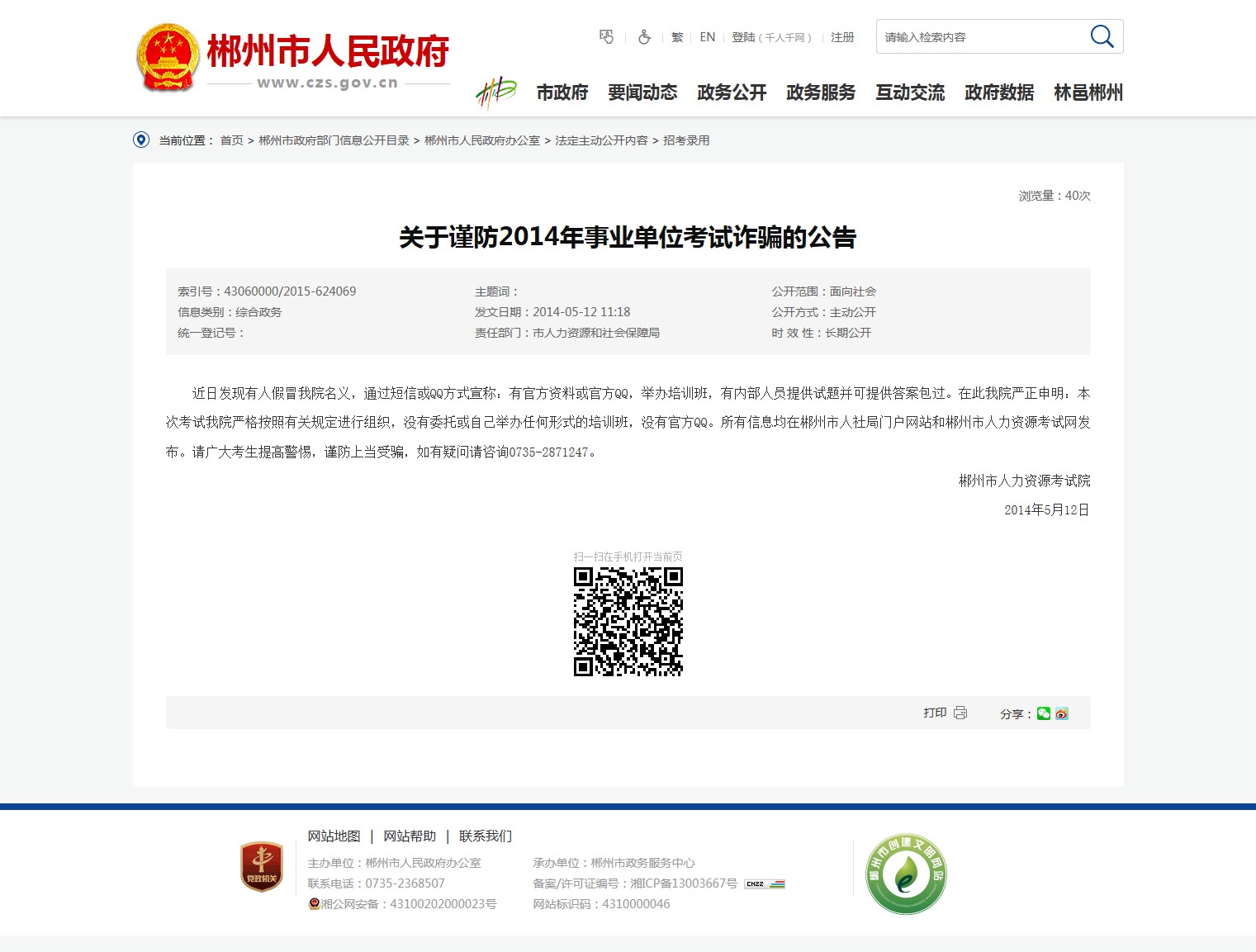
Task: Select 林邑郴州 in the main navigation
Action: pos(1088,92)
